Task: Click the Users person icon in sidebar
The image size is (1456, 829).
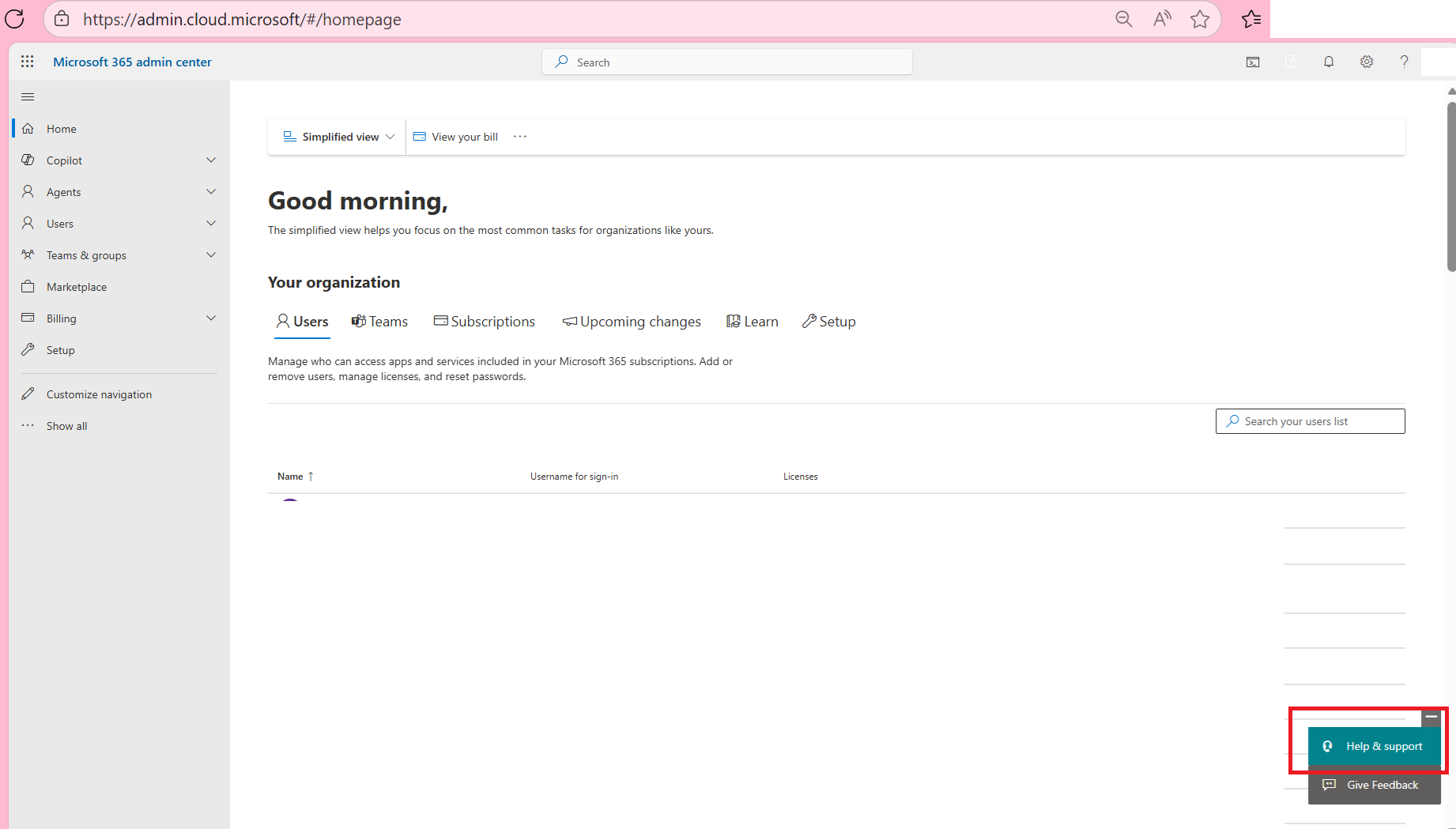Action: tap(28, 223)
